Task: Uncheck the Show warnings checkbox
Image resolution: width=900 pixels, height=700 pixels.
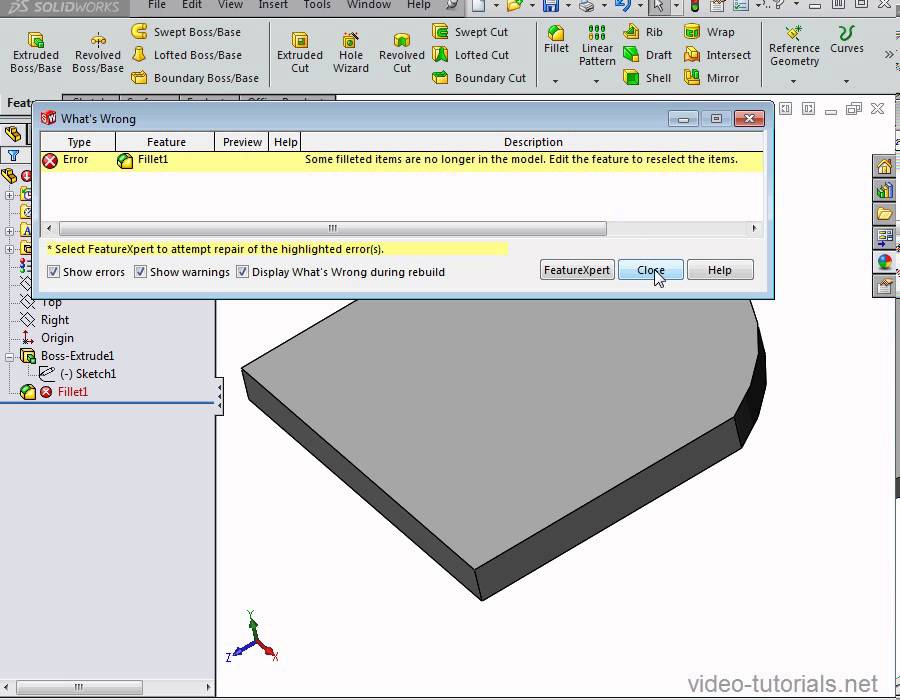Action: [x=140, y=271]
